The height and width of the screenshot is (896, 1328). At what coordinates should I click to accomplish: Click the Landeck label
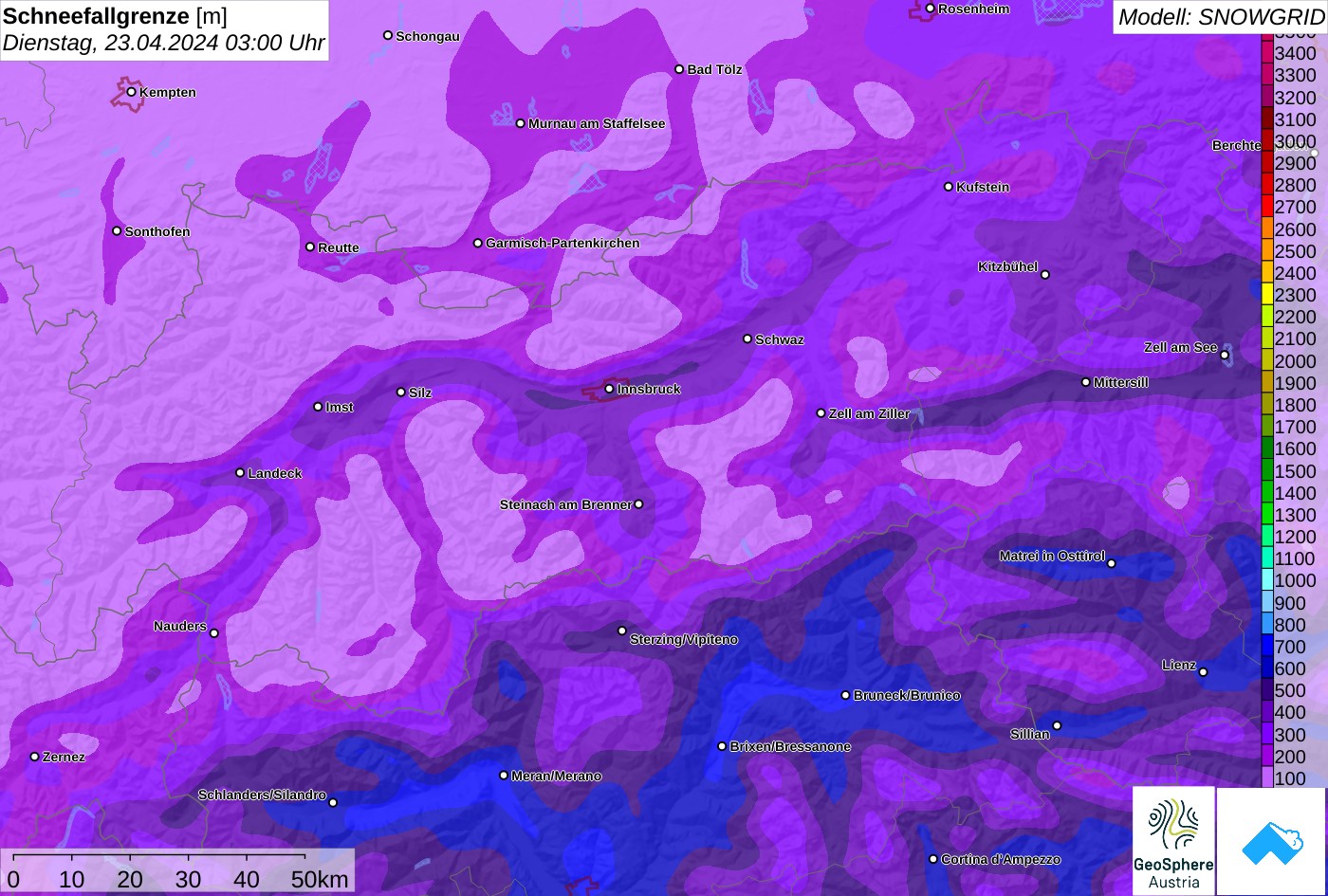275,473
